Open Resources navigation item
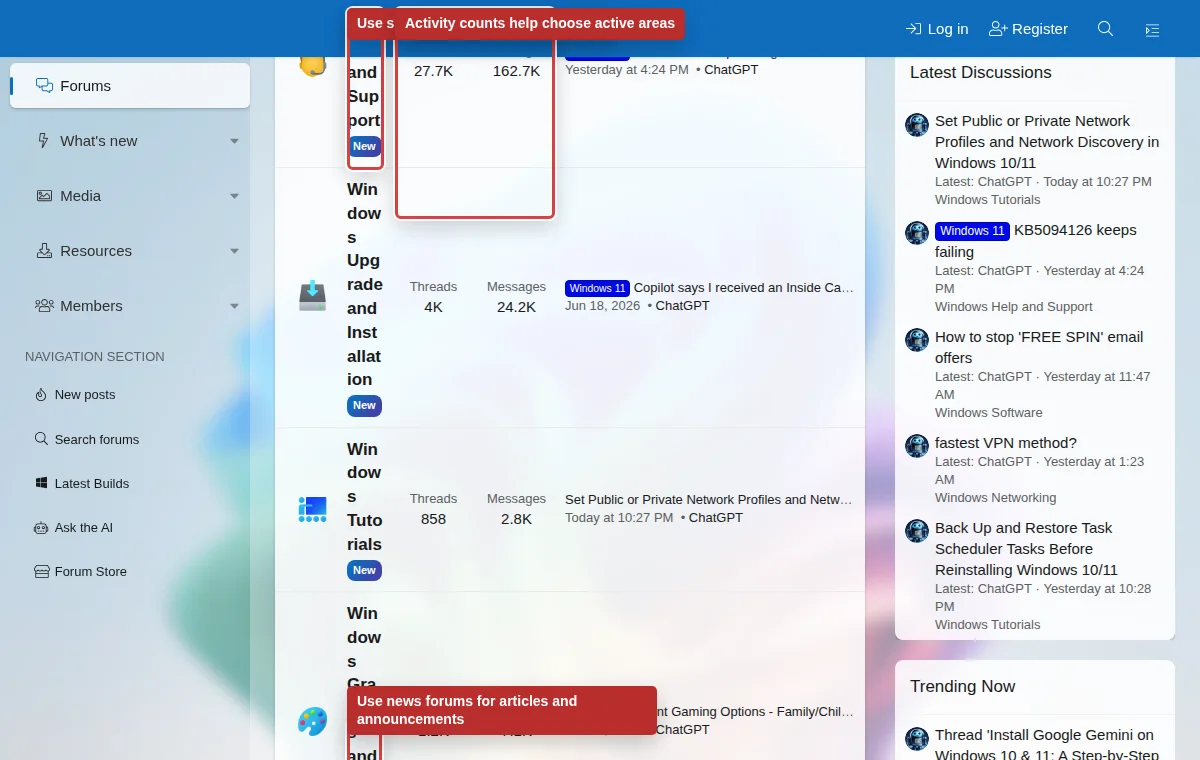 click(95, 251)
